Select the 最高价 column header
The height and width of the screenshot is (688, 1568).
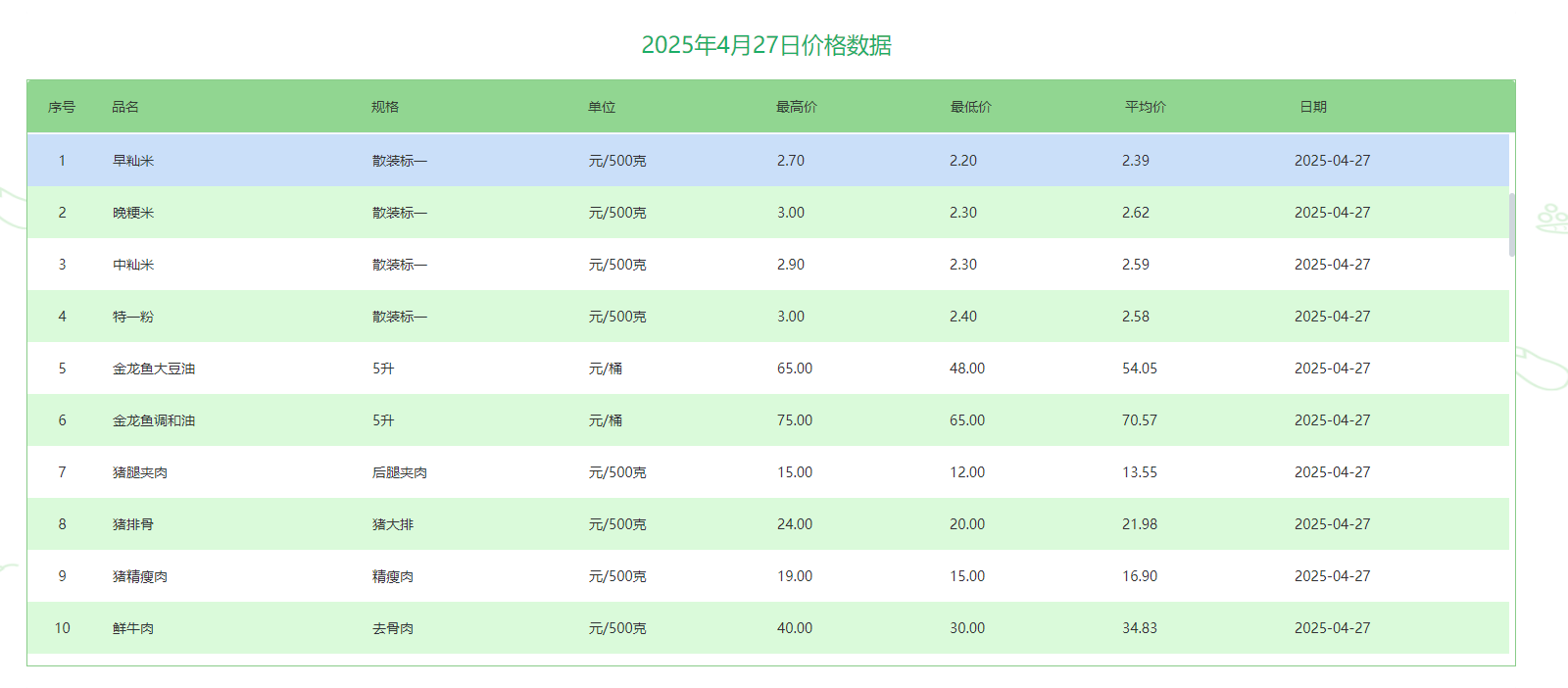pyautogui.click(x=797, y=107)
